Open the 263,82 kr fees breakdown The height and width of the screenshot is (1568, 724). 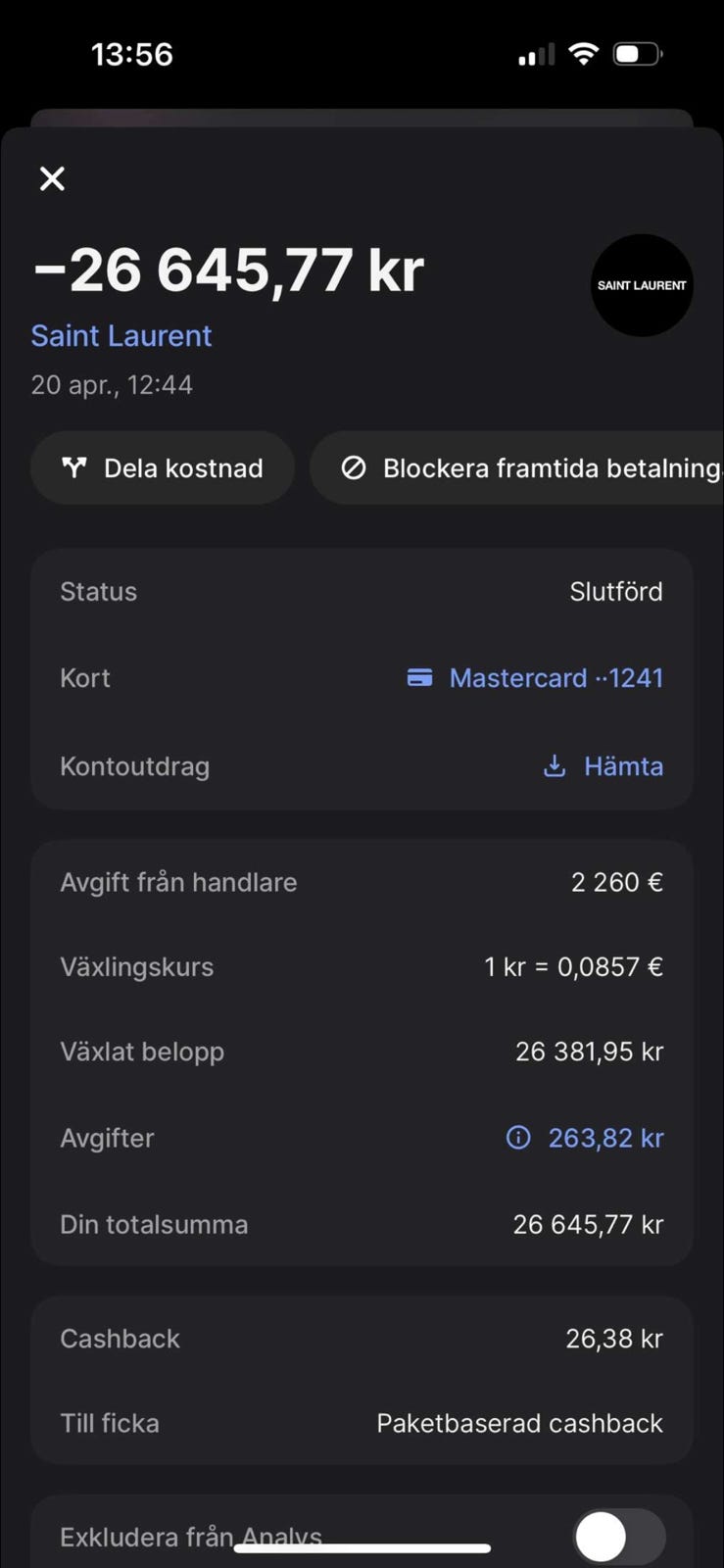coord(605,1138)
